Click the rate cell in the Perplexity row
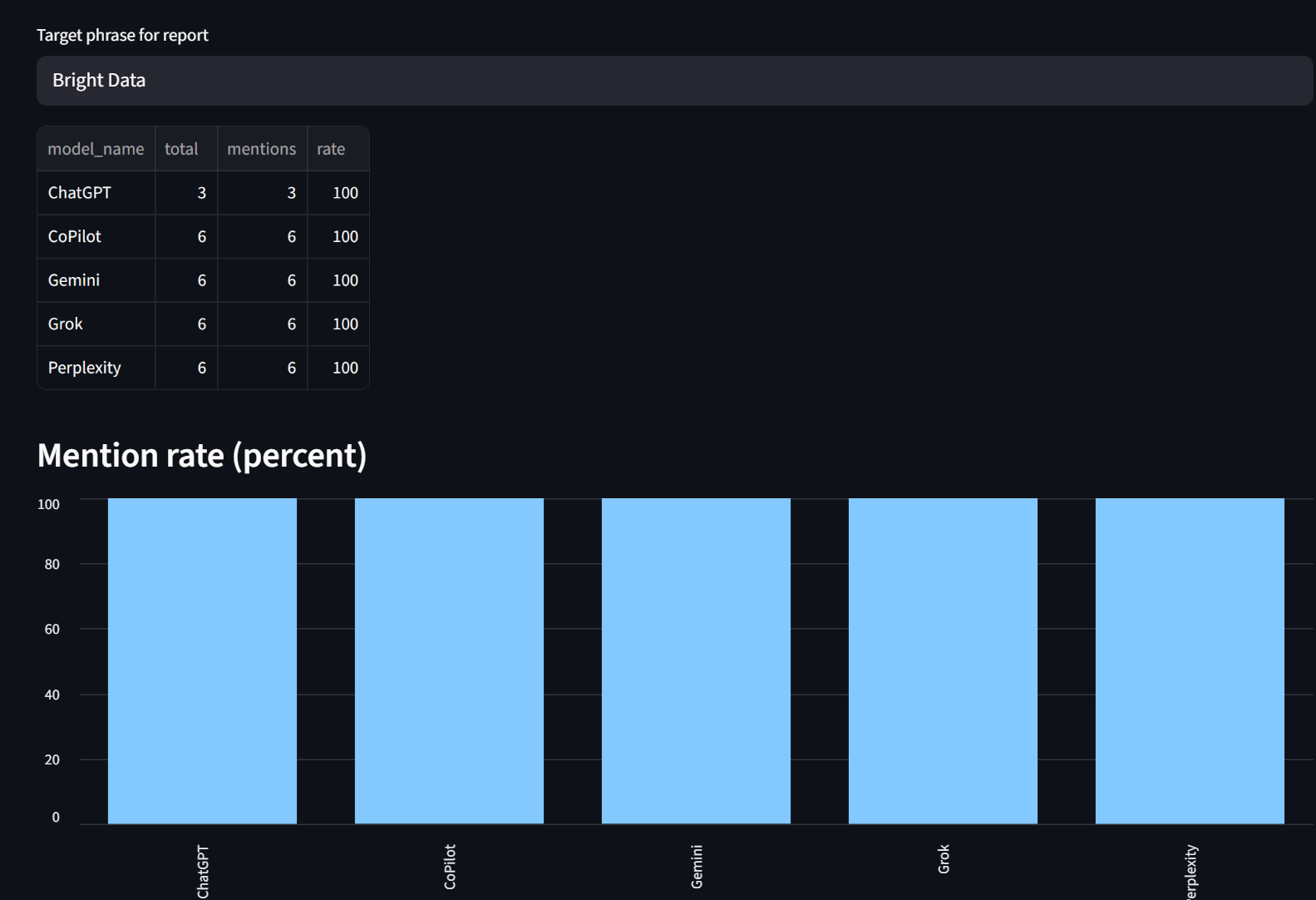Screen dimensions: 1316x900 (338, 368)
